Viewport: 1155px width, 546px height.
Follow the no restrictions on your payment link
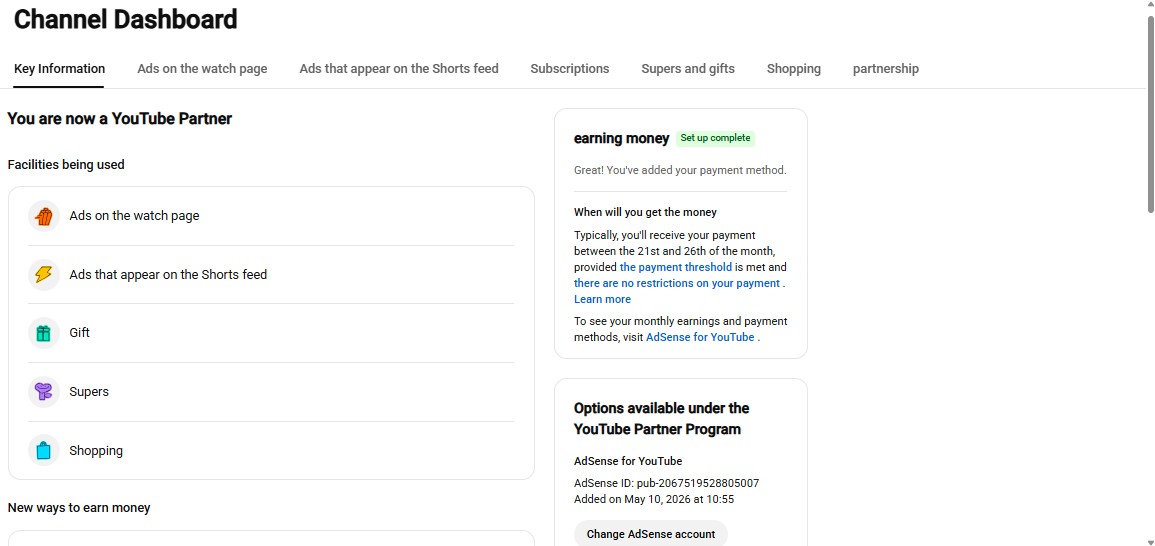676,283
